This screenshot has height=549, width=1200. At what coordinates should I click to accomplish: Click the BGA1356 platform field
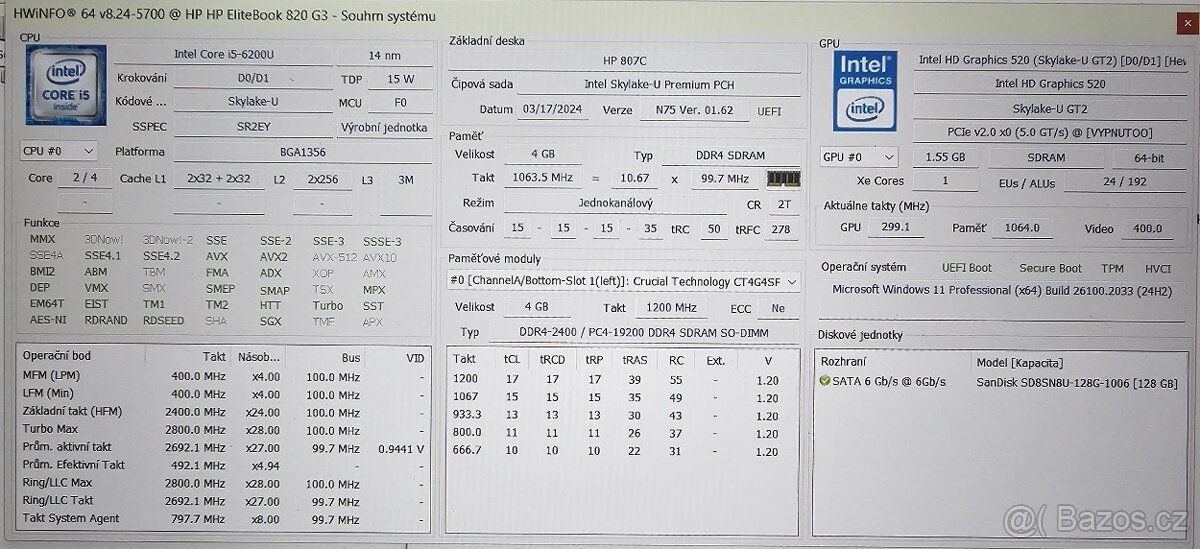[302, 152]
